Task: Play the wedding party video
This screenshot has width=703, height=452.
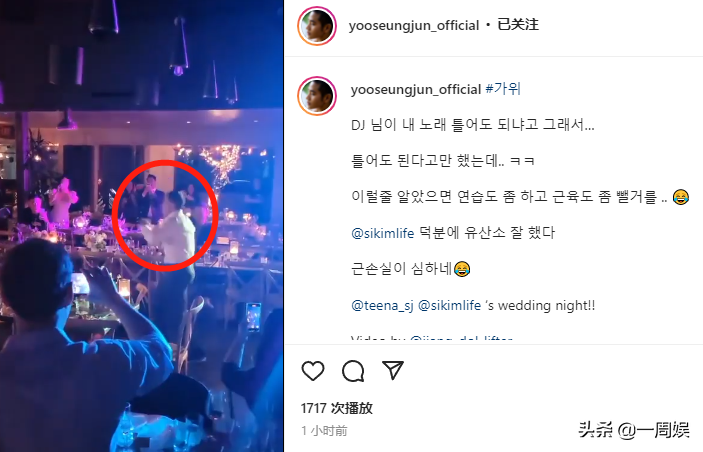Action: [x=142, y=226]
